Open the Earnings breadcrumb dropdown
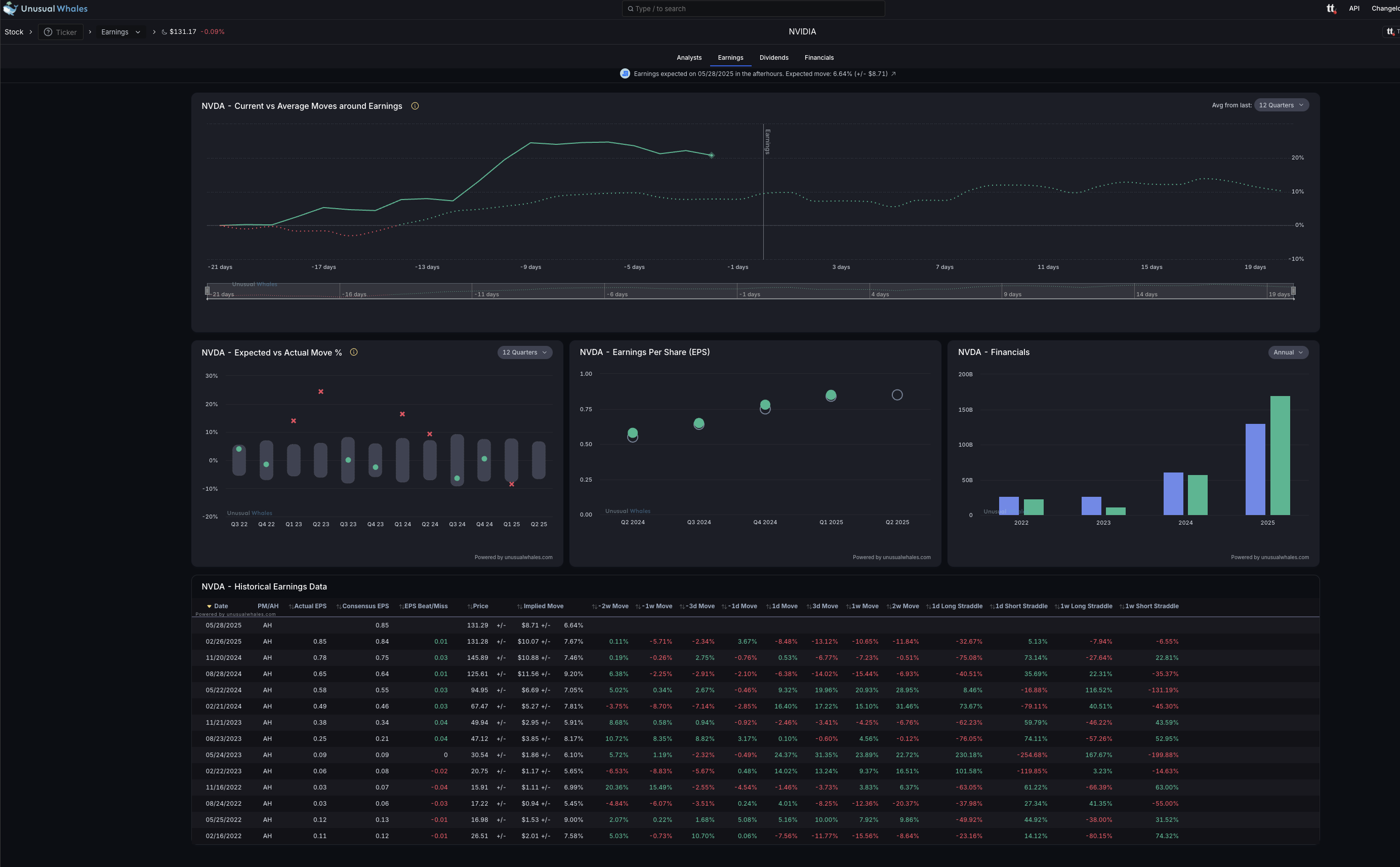 pos(120,32)
